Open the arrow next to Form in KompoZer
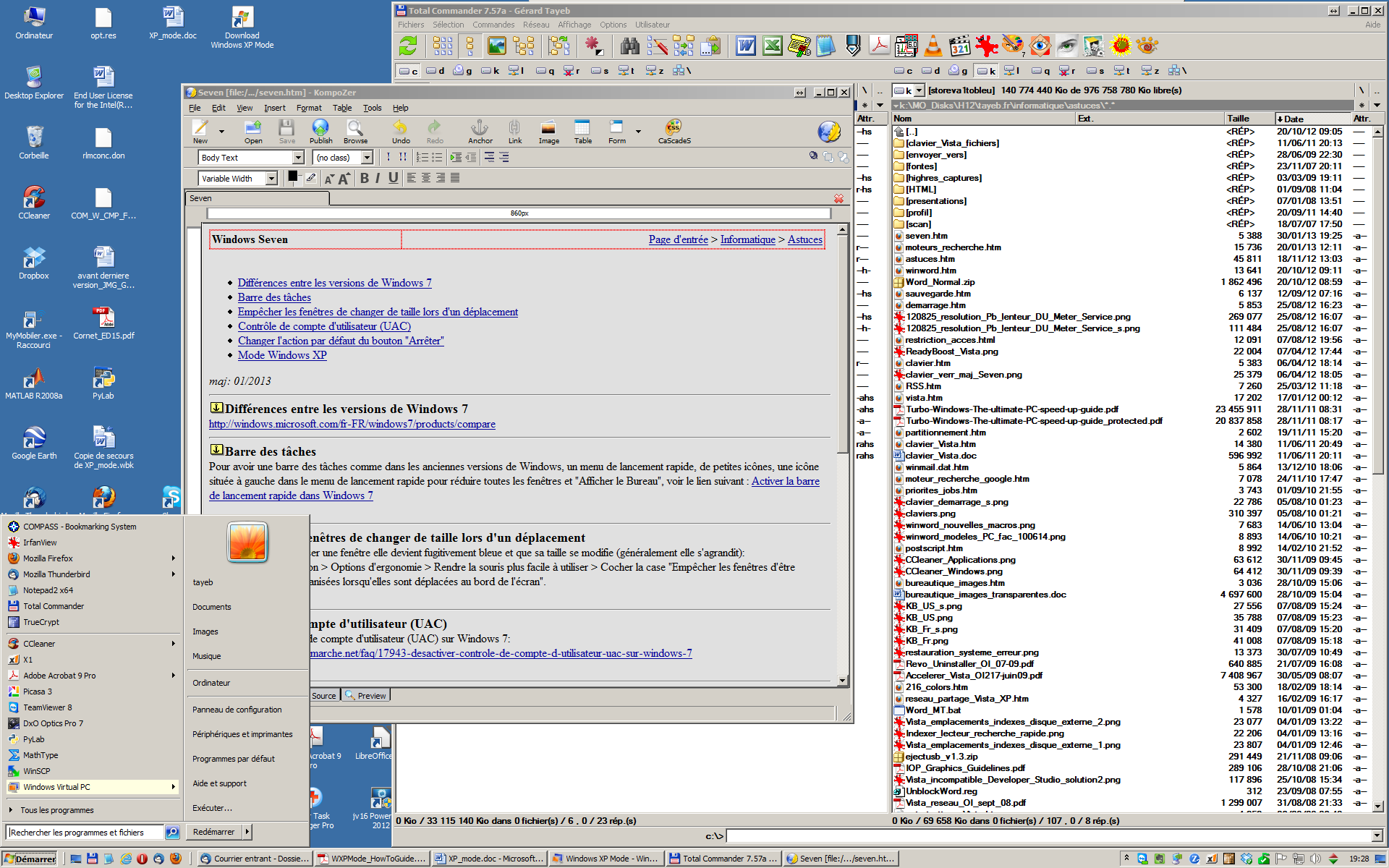This screenshot has height=868, width=1389. pyautogui.click(x=638, y=132)
